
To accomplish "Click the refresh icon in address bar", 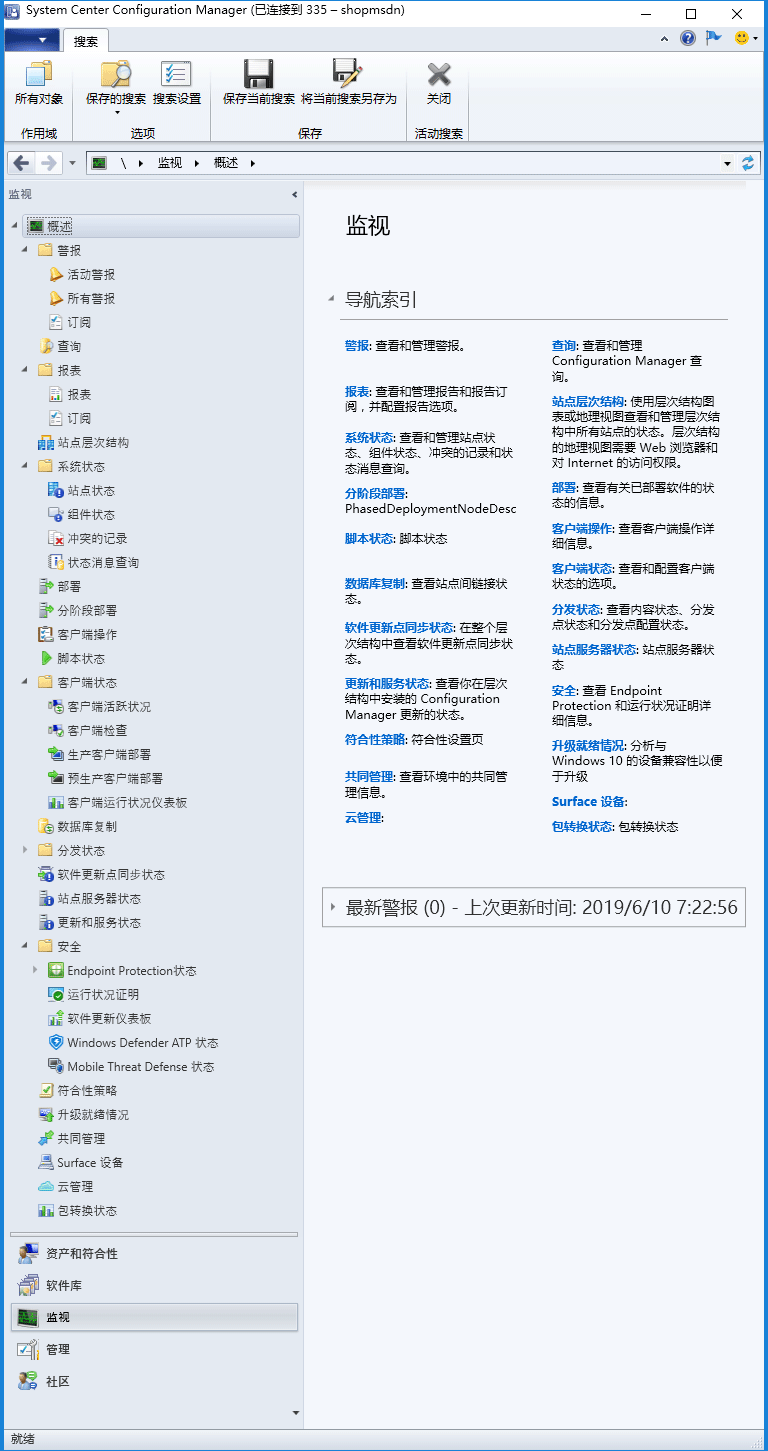I will (x=748, y=163).
